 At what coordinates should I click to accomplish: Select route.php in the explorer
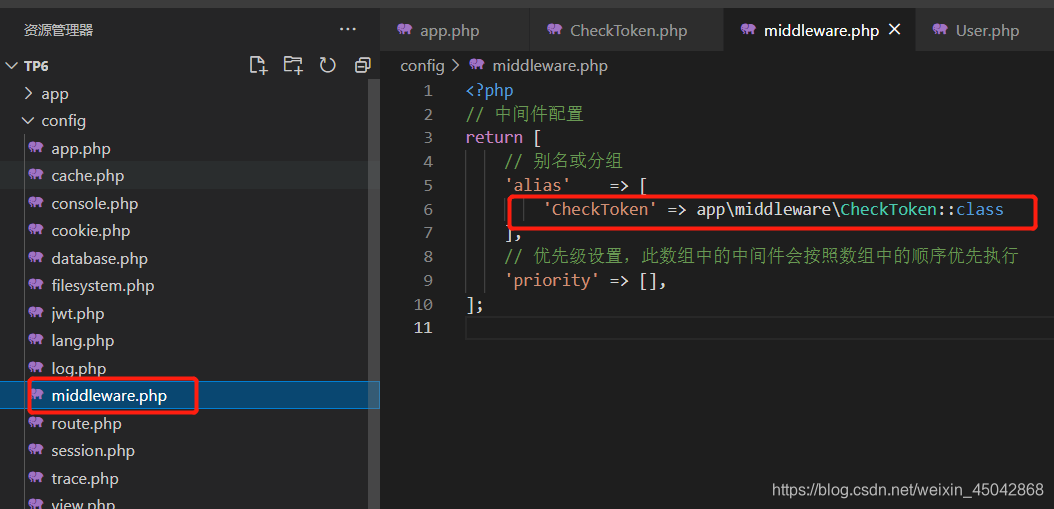(x=86, y=423)
